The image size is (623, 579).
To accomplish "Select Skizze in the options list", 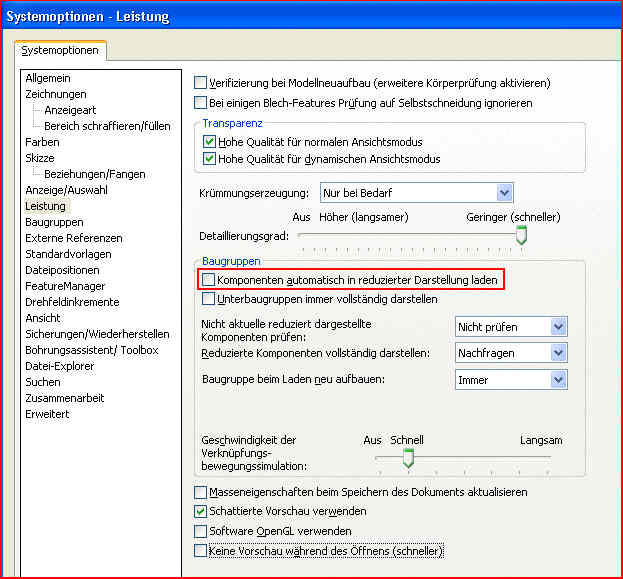I will tap(40, 158).
